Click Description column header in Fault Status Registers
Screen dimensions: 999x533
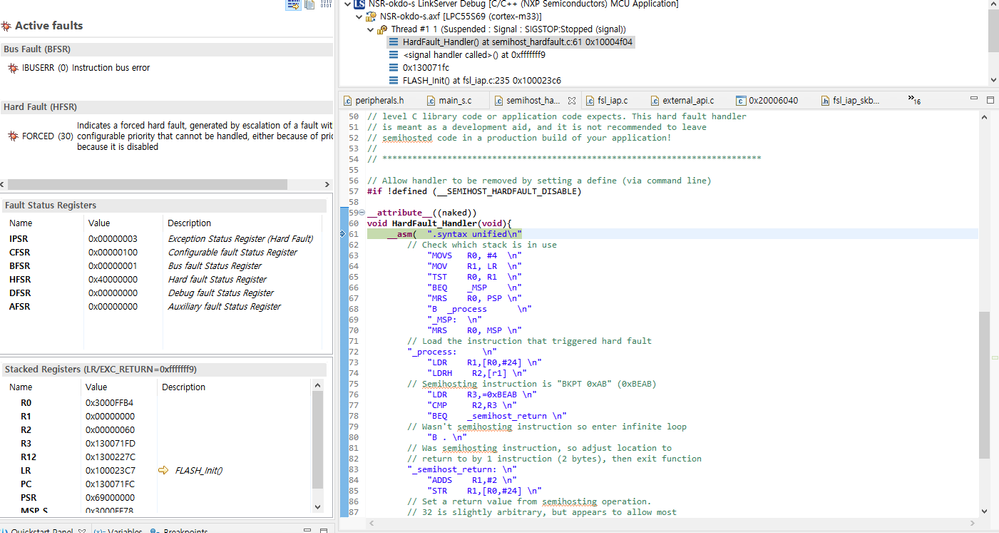tap(189, 223)
